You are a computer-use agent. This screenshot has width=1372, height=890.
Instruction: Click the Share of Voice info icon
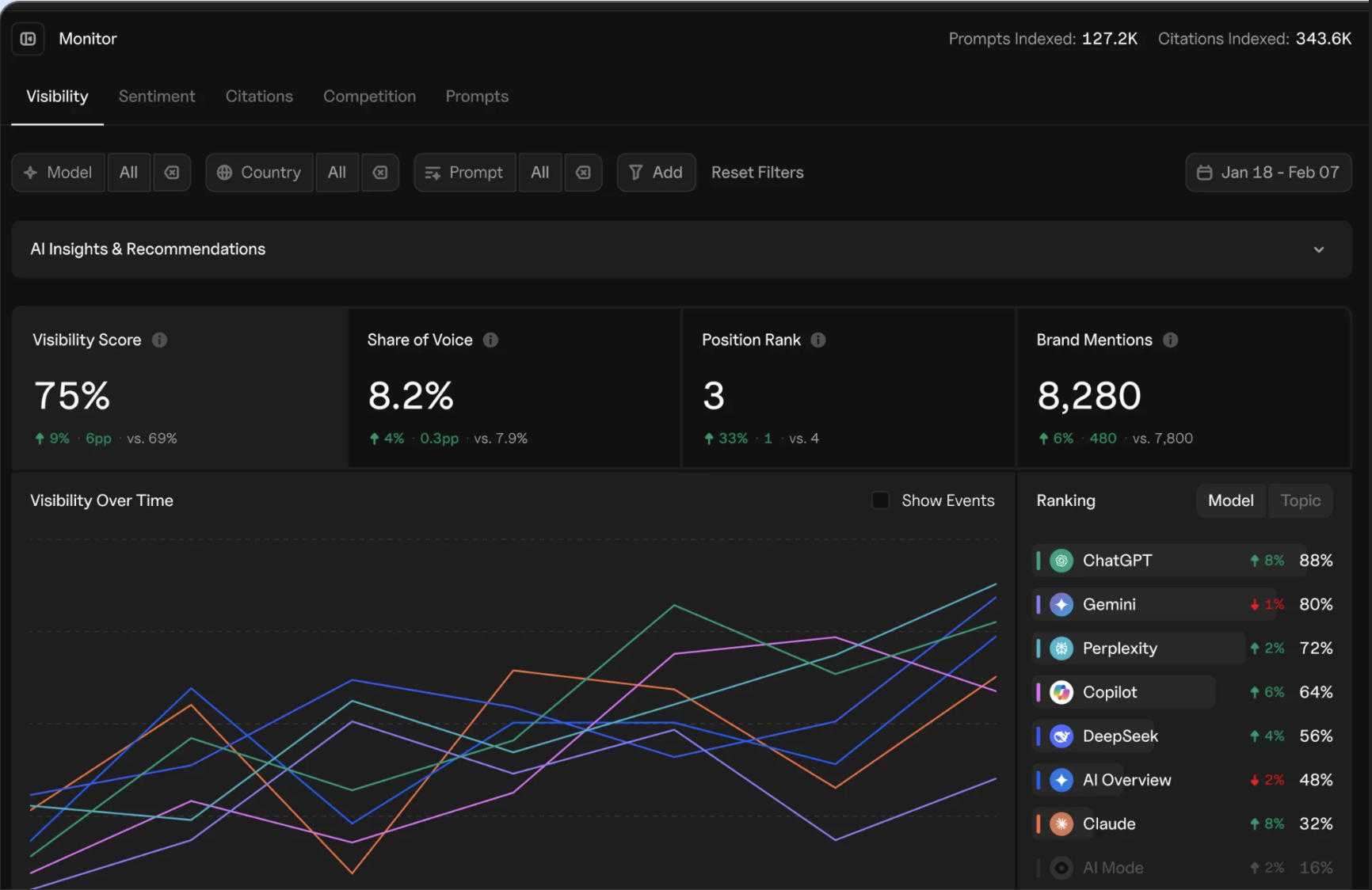490,340
